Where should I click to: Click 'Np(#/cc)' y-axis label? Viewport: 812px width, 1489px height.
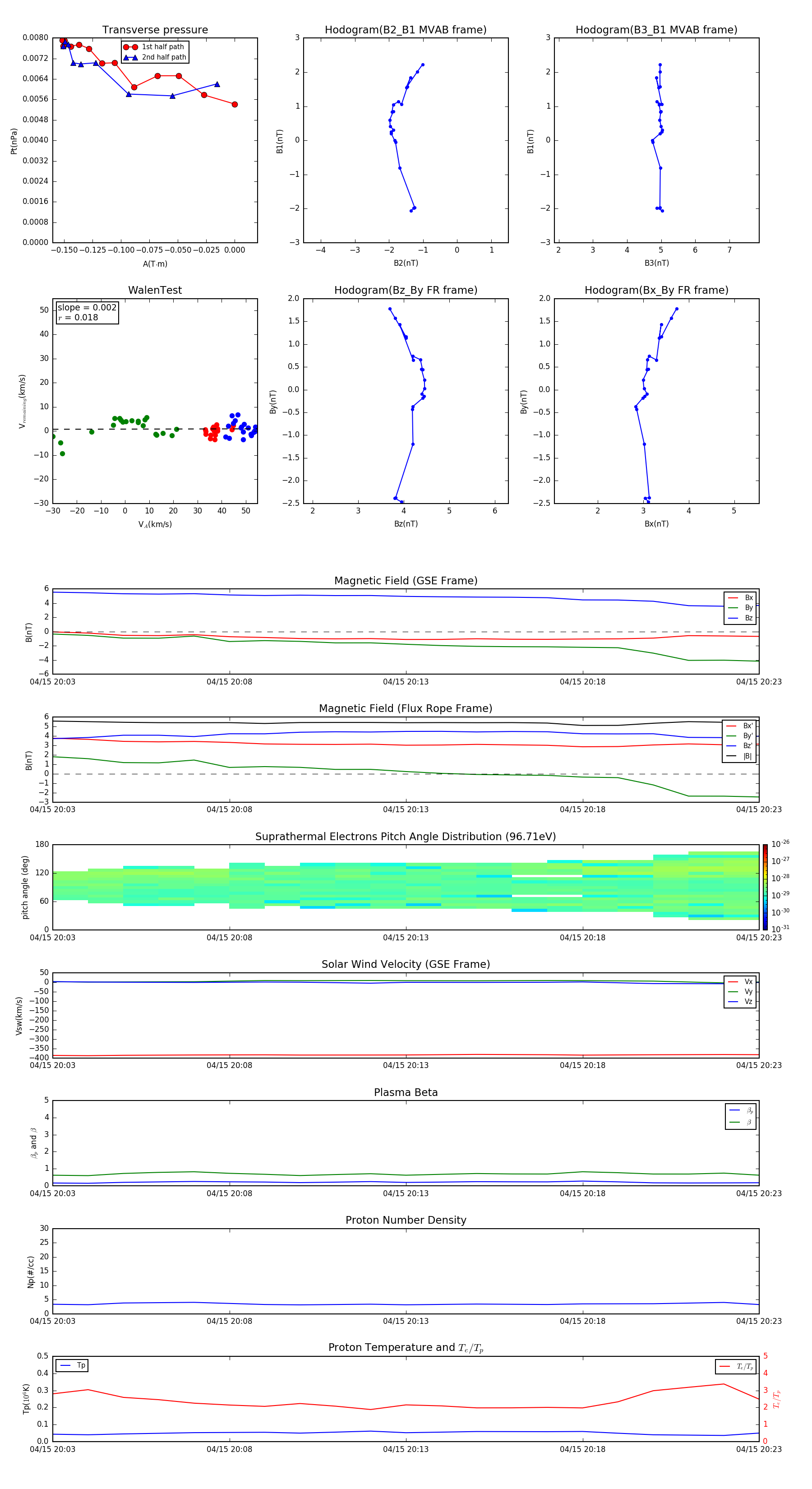click(31, 1272)
